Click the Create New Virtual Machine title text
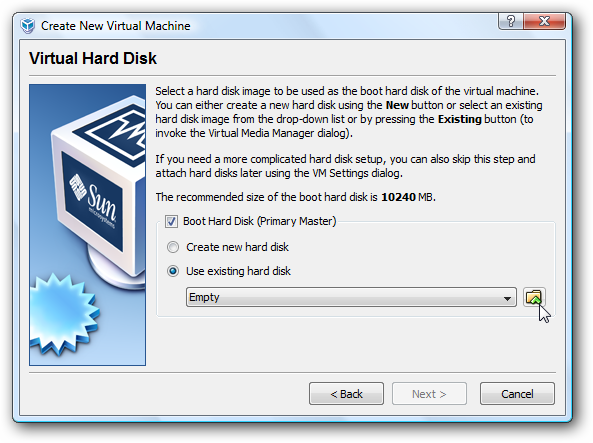The height and width of the screenshot is (443, 593). (x=115, y=26)
